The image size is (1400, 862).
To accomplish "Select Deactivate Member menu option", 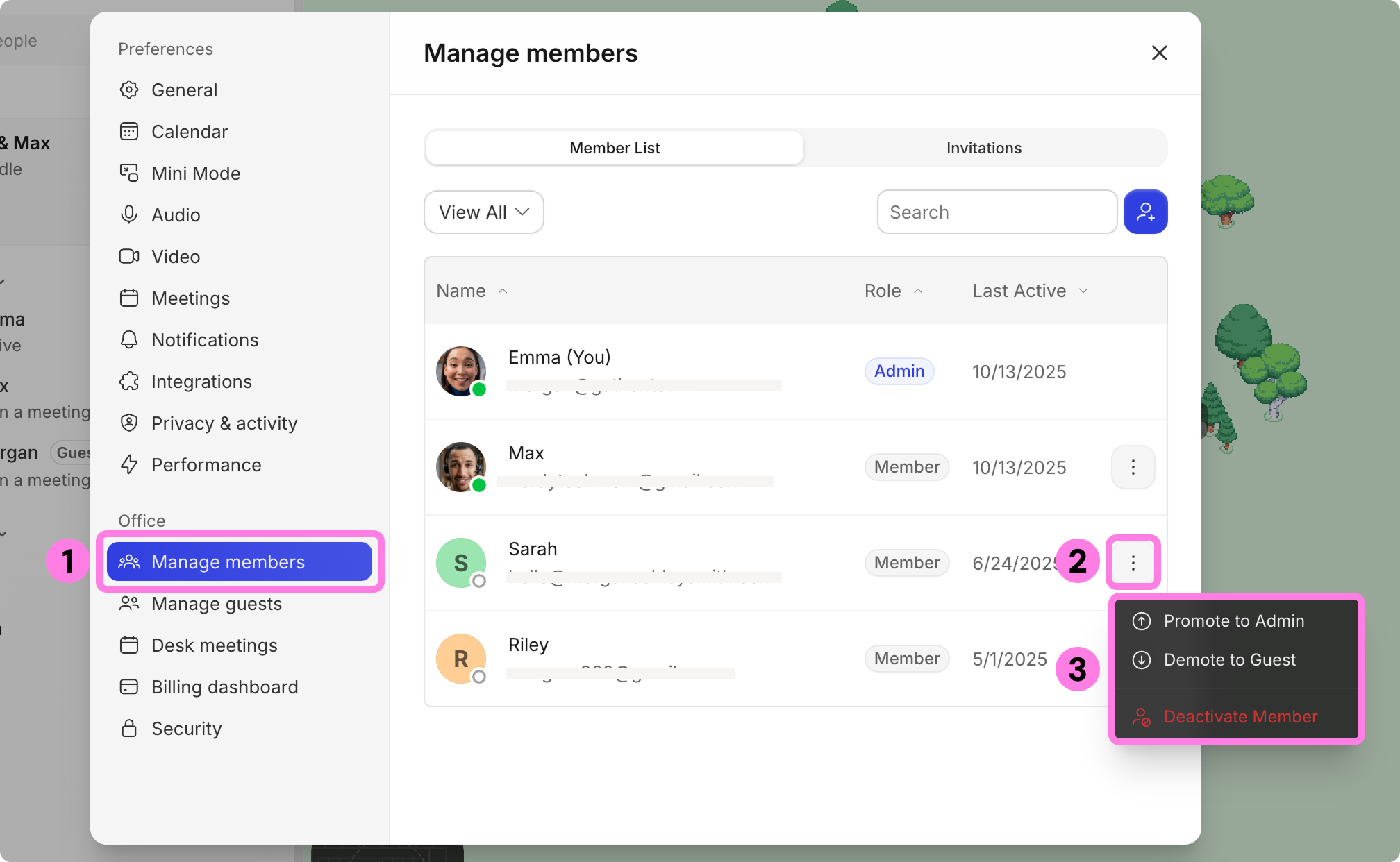I will pyautogui.click(x=1236, y=717).
